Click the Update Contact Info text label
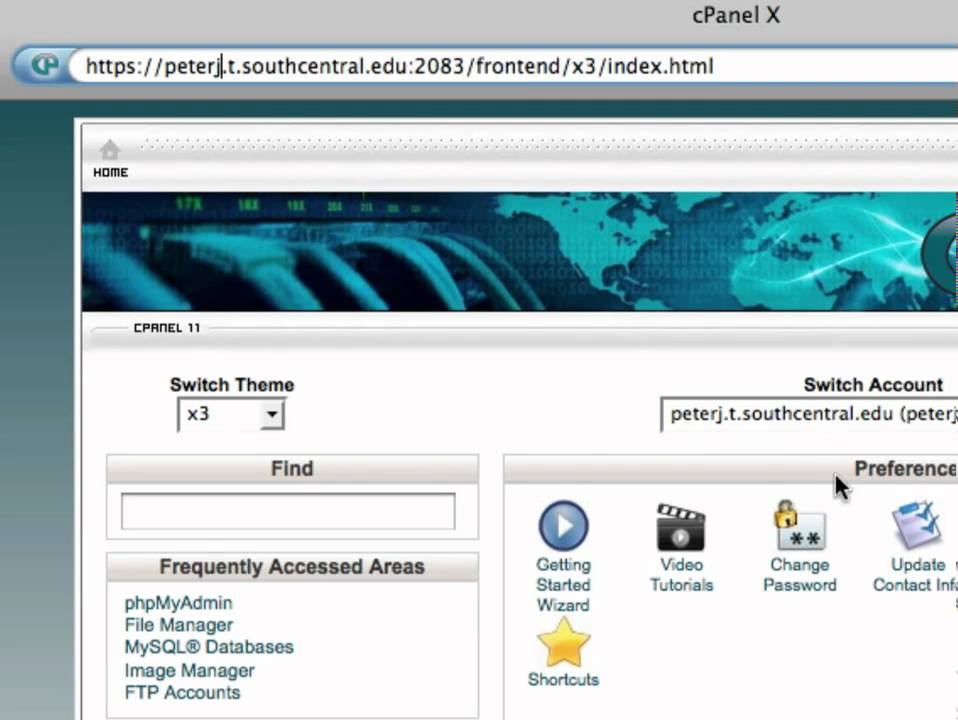The height and width of the screenshot is (720, 958). (915, 575)
